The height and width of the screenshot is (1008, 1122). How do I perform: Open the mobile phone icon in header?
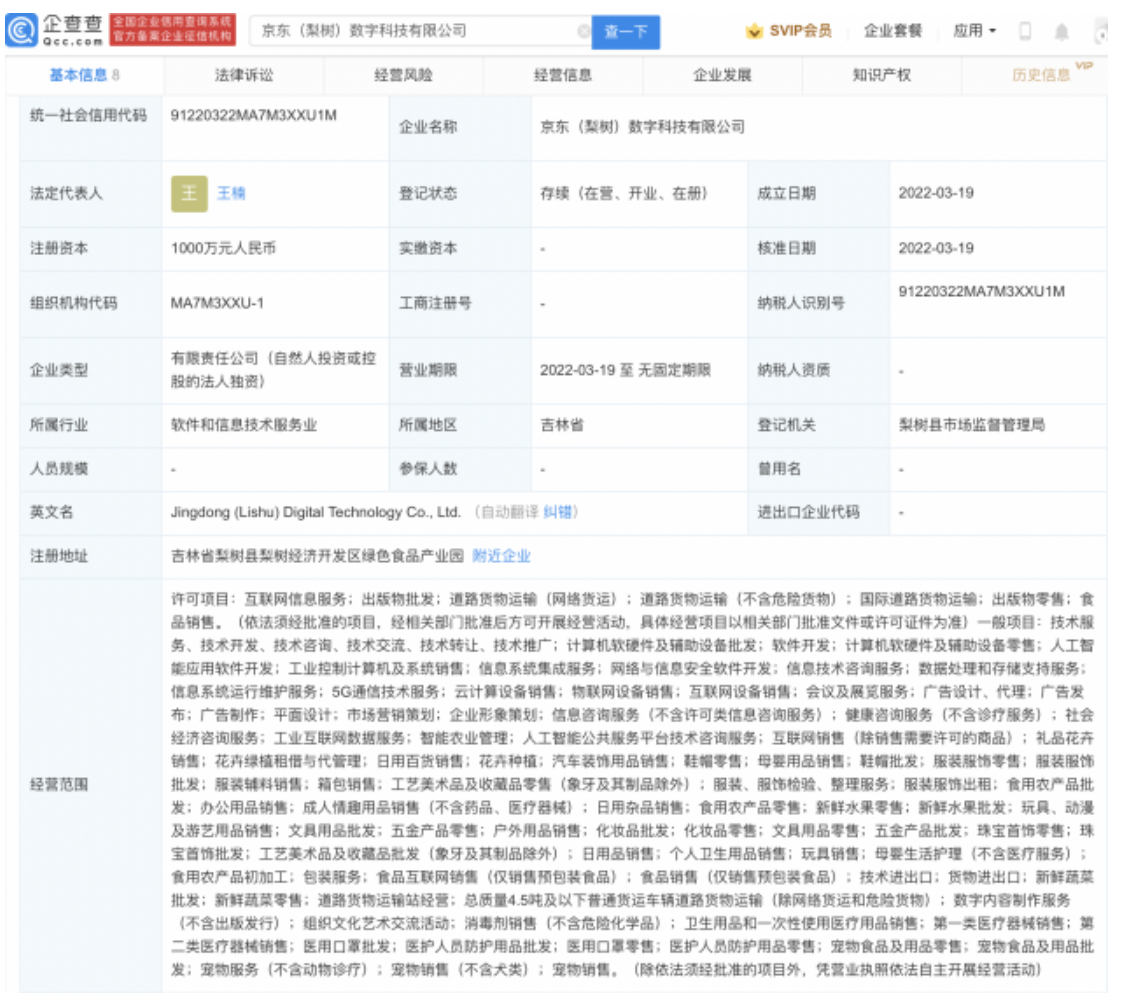pyautogui.click(x=1025, y=31)
